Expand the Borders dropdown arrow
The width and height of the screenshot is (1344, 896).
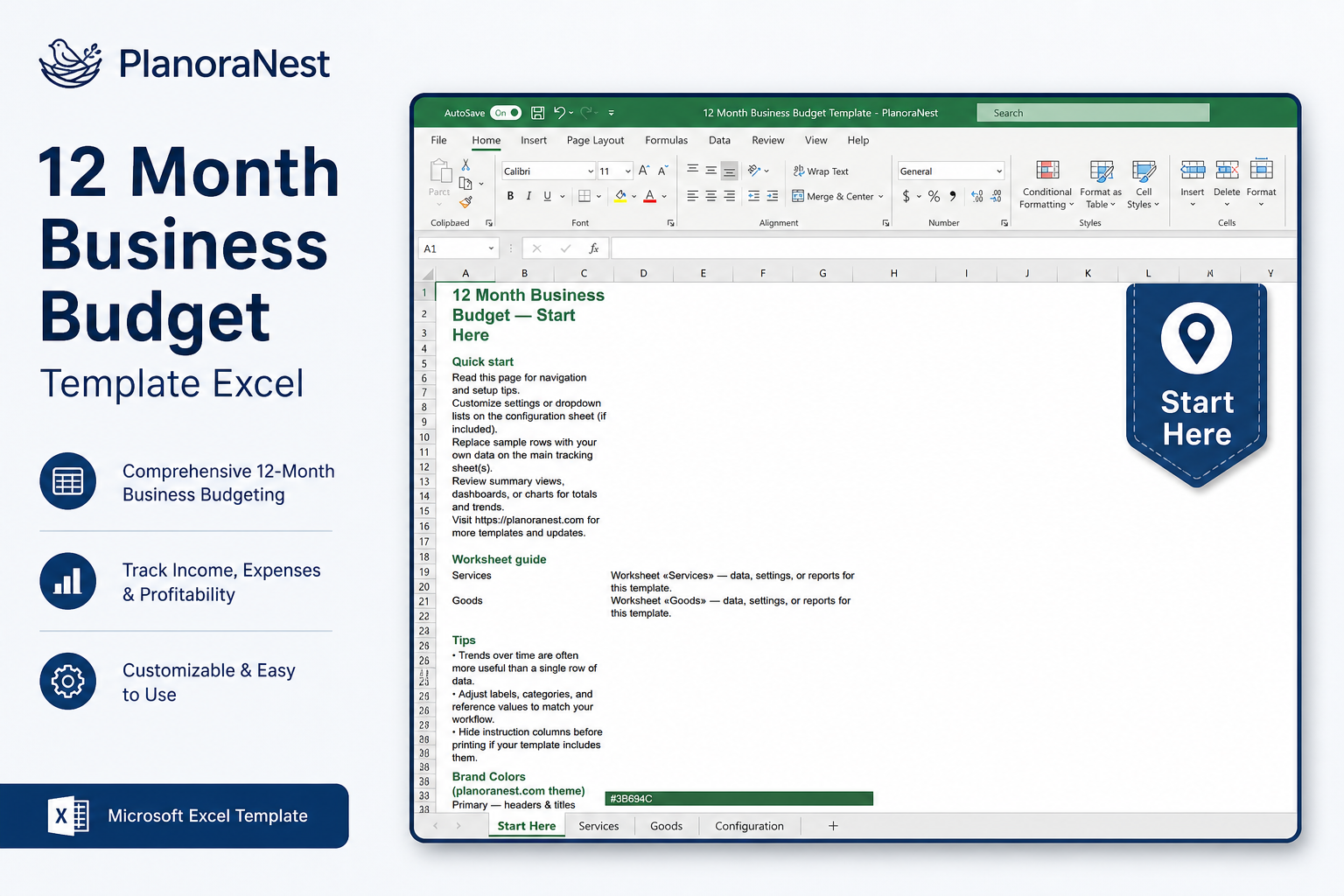(x=599, y=197)
